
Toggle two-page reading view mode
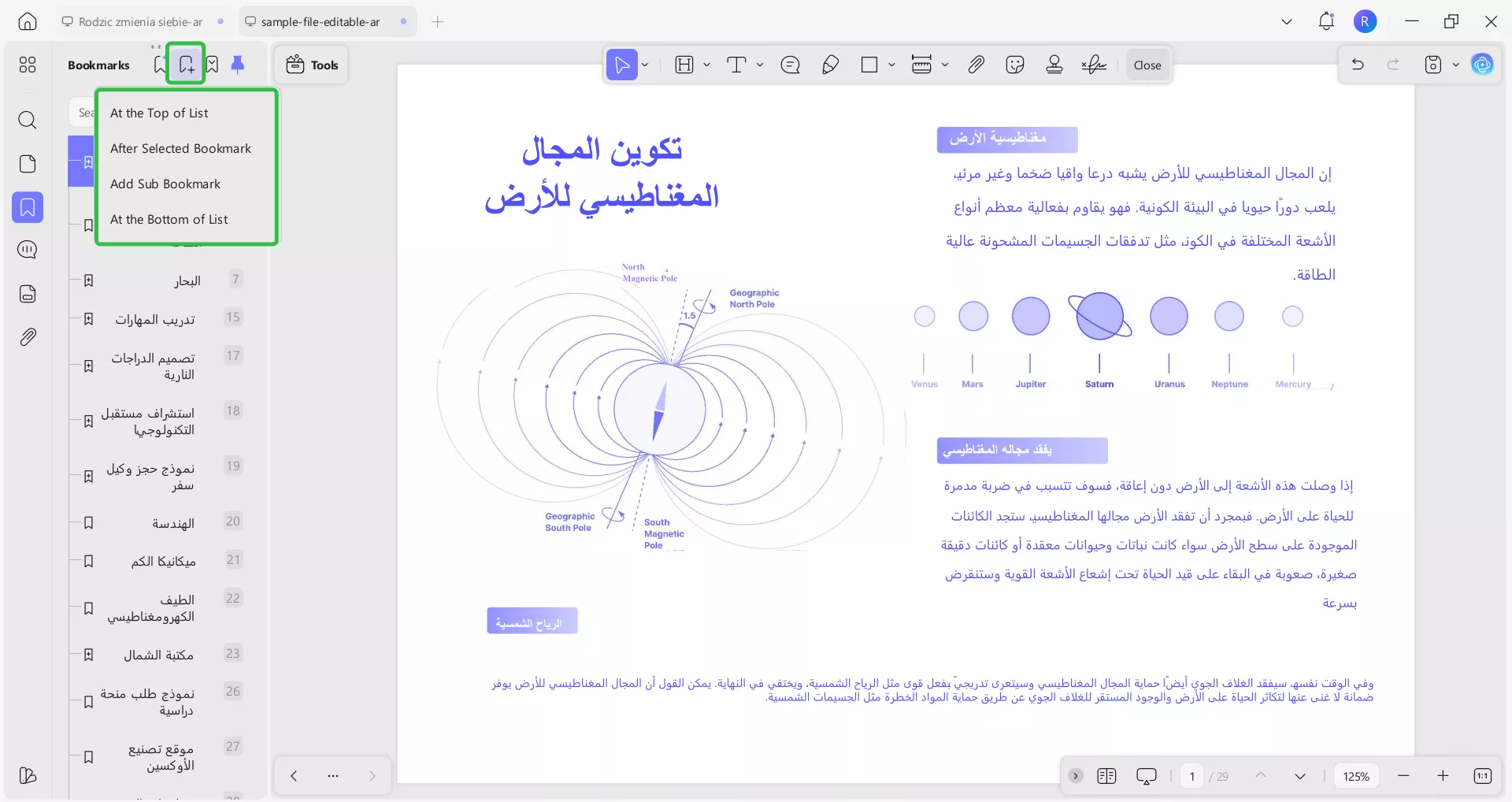1106,776
